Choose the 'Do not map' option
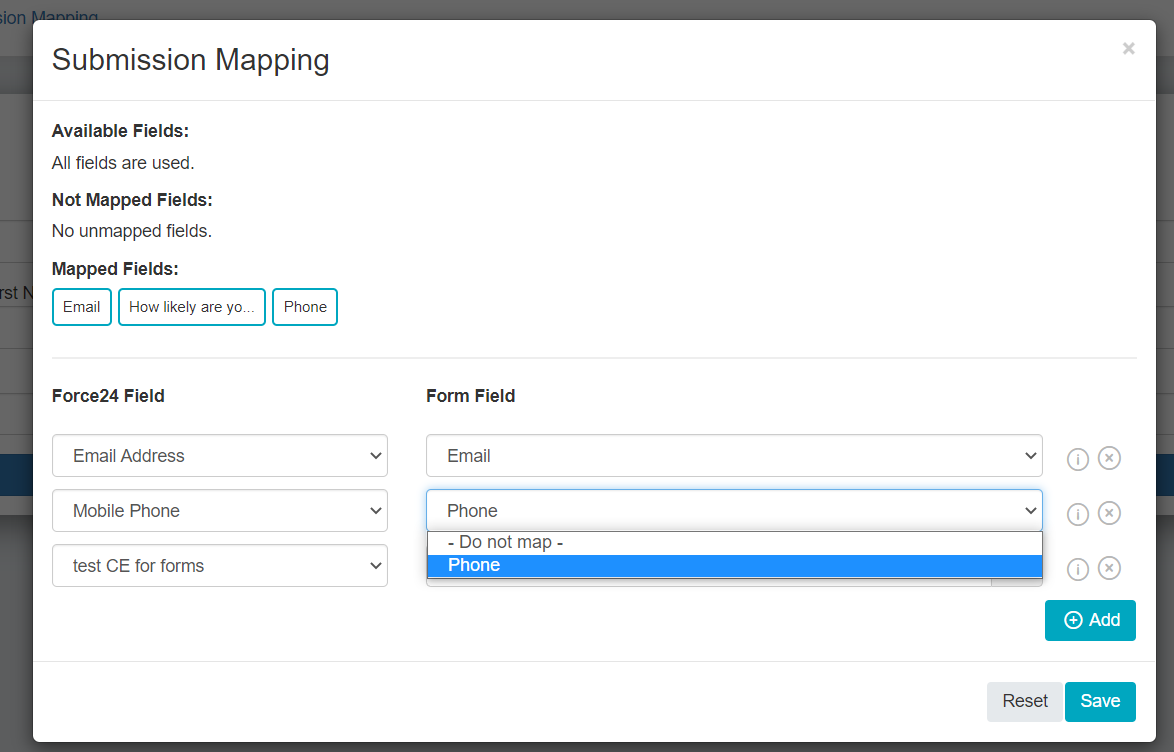 [x=734, y=542]
